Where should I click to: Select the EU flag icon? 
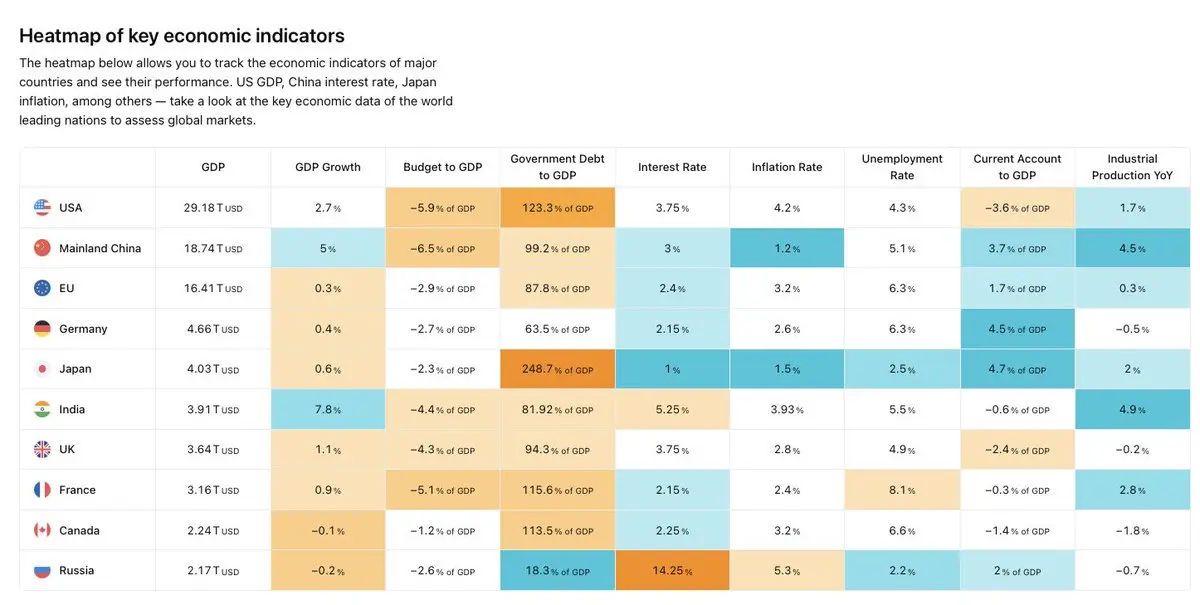(x=42, y=288)
